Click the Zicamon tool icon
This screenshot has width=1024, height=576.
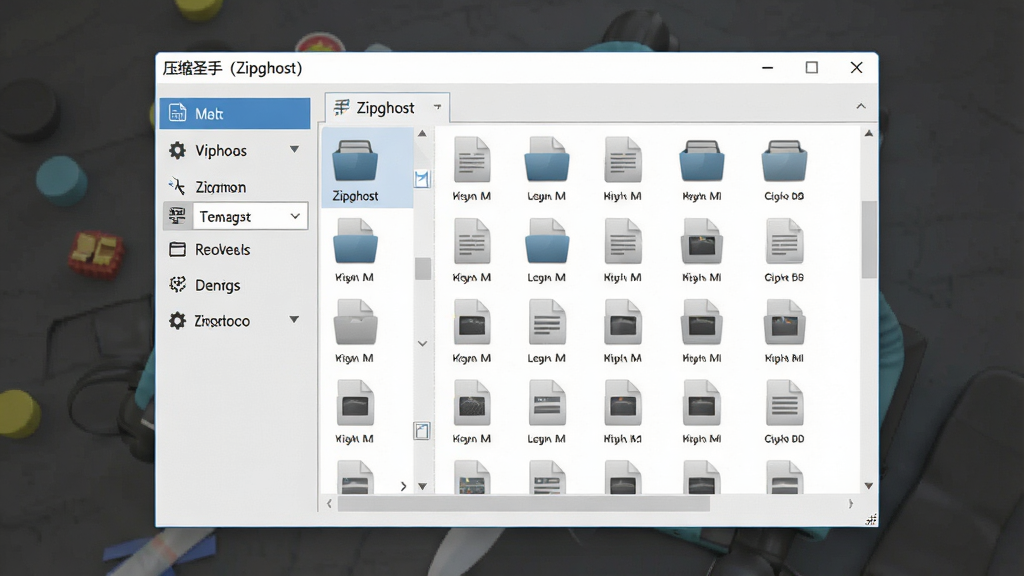(x=177, y=187)
